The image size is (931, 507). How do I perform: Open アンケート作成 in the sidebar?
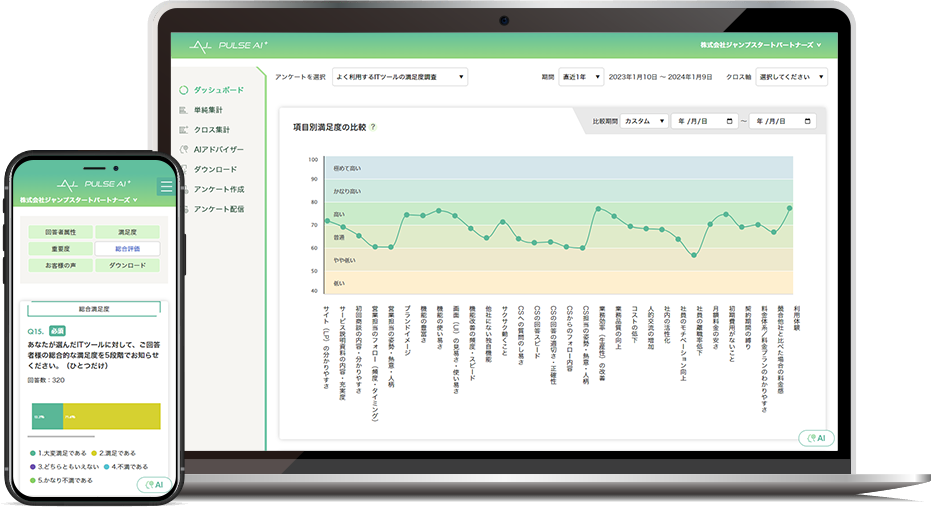pyautogui.click(x=218, y=189)
